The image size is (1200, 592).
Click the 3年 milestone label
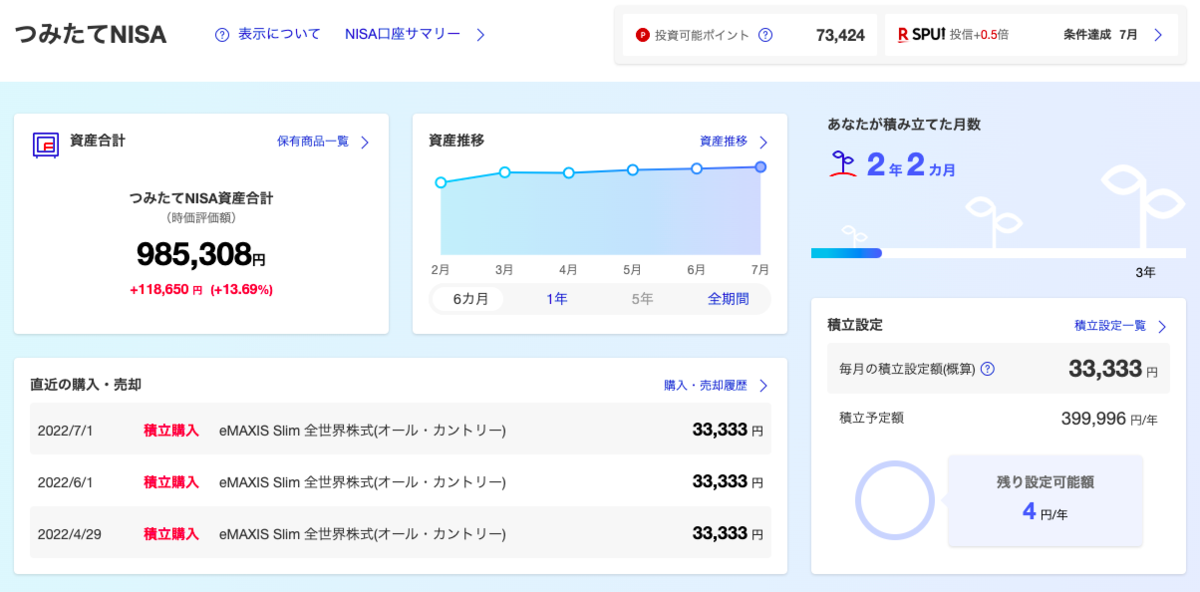(1145, 272)
